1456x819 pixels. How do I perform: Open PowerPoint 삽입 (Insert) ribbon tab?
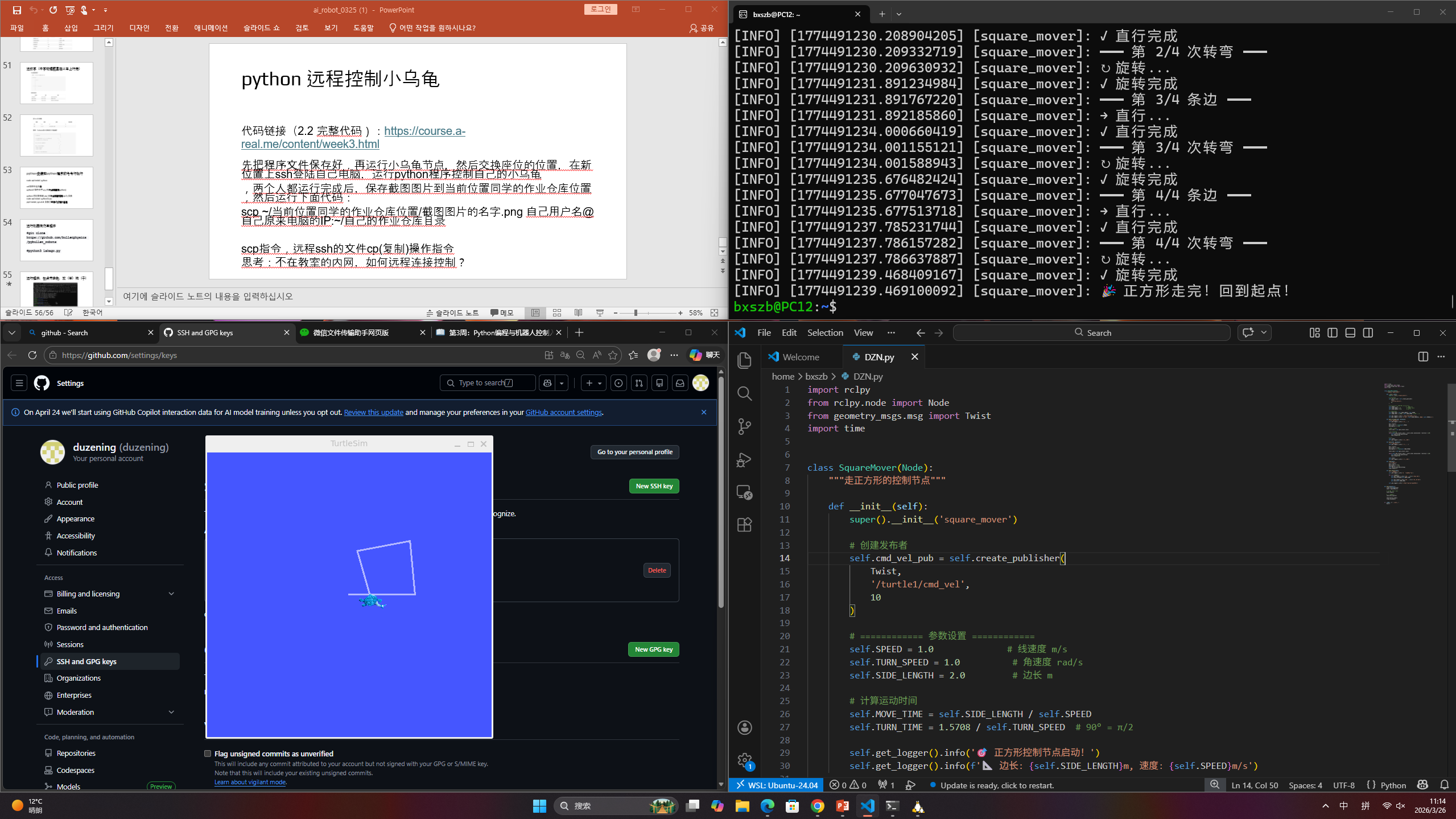click(x=71, y=28)
